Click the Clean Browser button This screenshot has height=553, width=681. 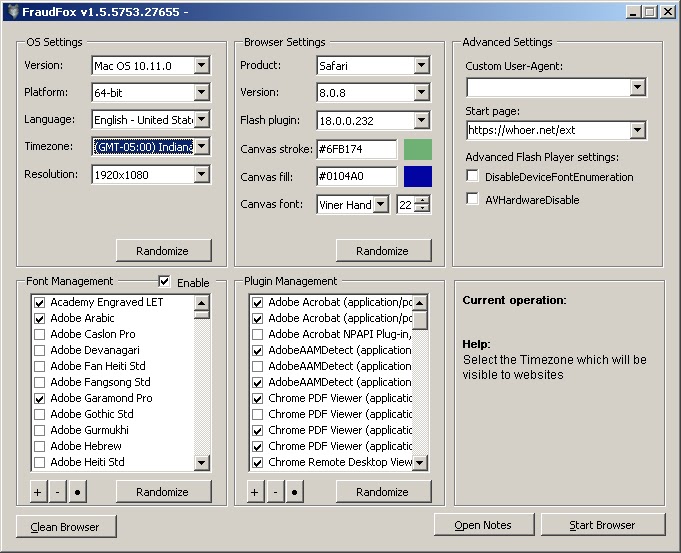pyautogui.click(x=66, y=527)
